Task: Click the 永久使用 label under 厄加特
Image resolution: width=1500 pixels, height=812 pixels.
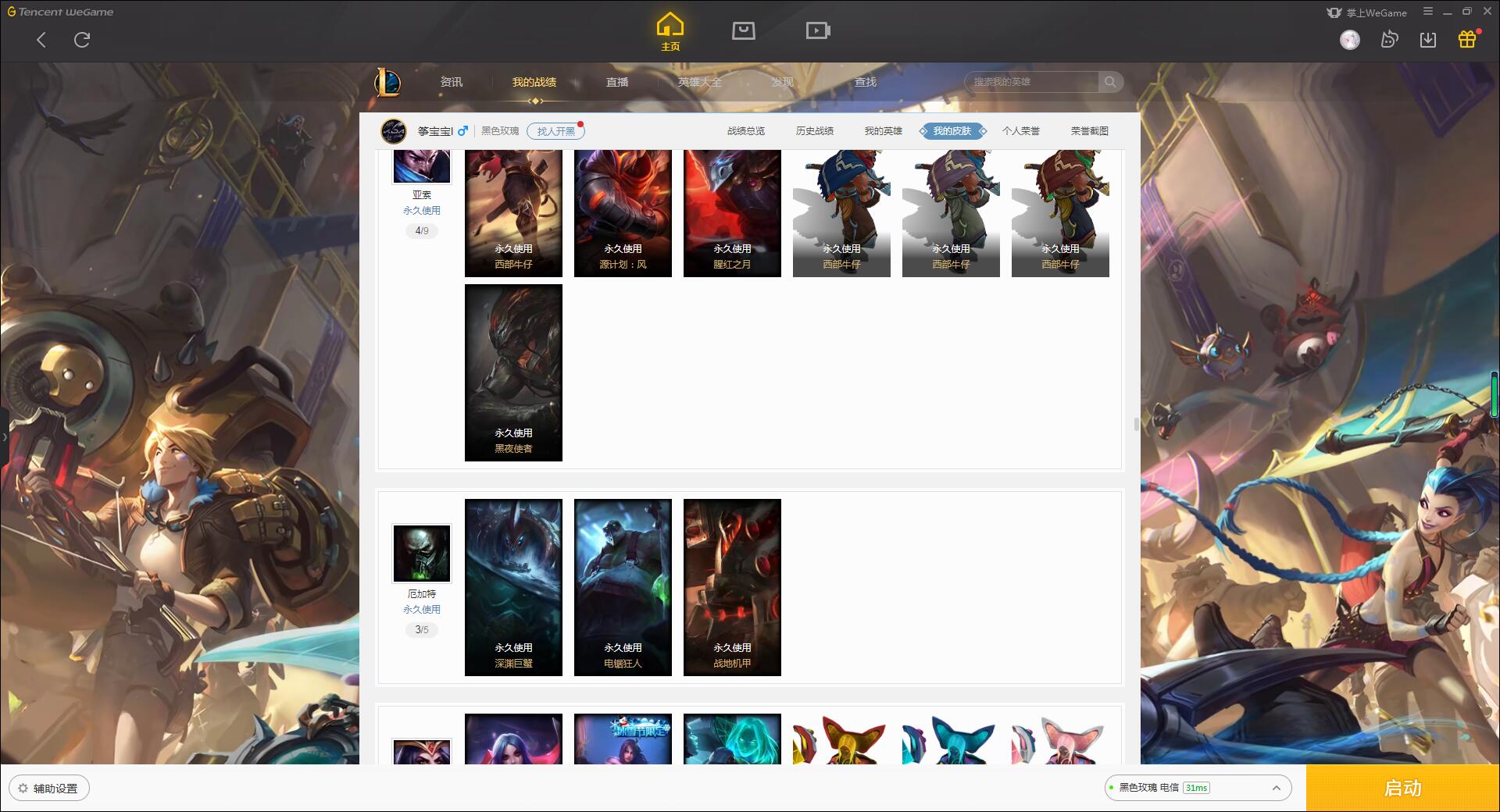Action: pyautogui.click(x=422, y=610)
